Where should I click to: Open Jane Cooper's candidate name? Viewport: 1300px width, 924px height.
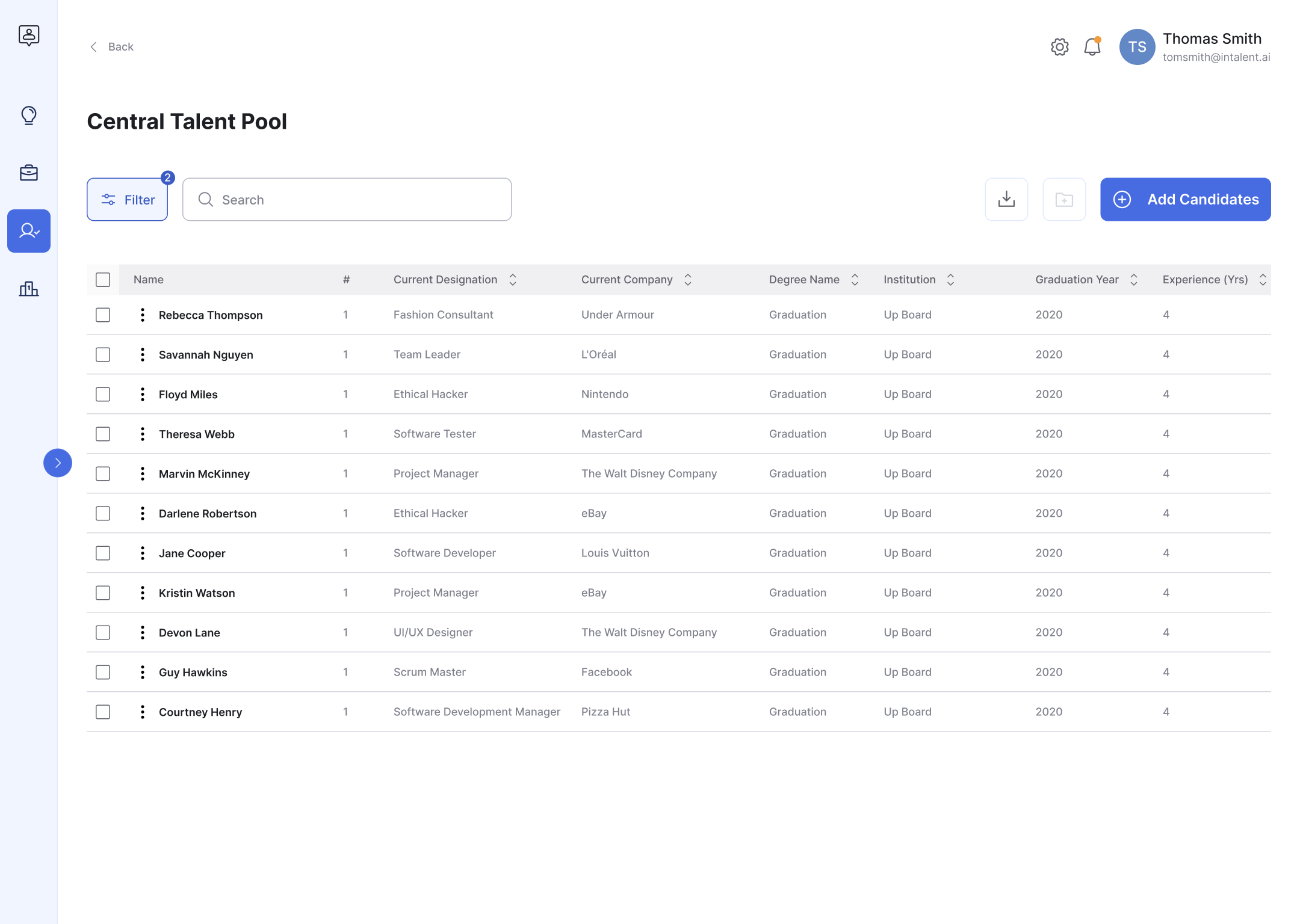point(192,553)
